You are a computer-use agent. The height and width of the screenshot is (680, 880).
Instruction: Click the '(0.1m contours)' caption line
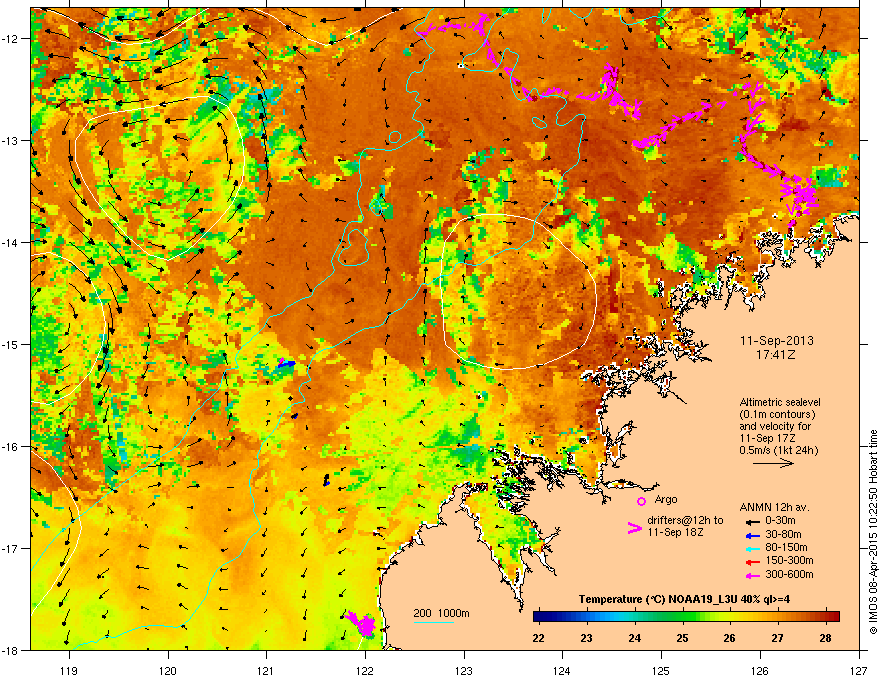777,414
